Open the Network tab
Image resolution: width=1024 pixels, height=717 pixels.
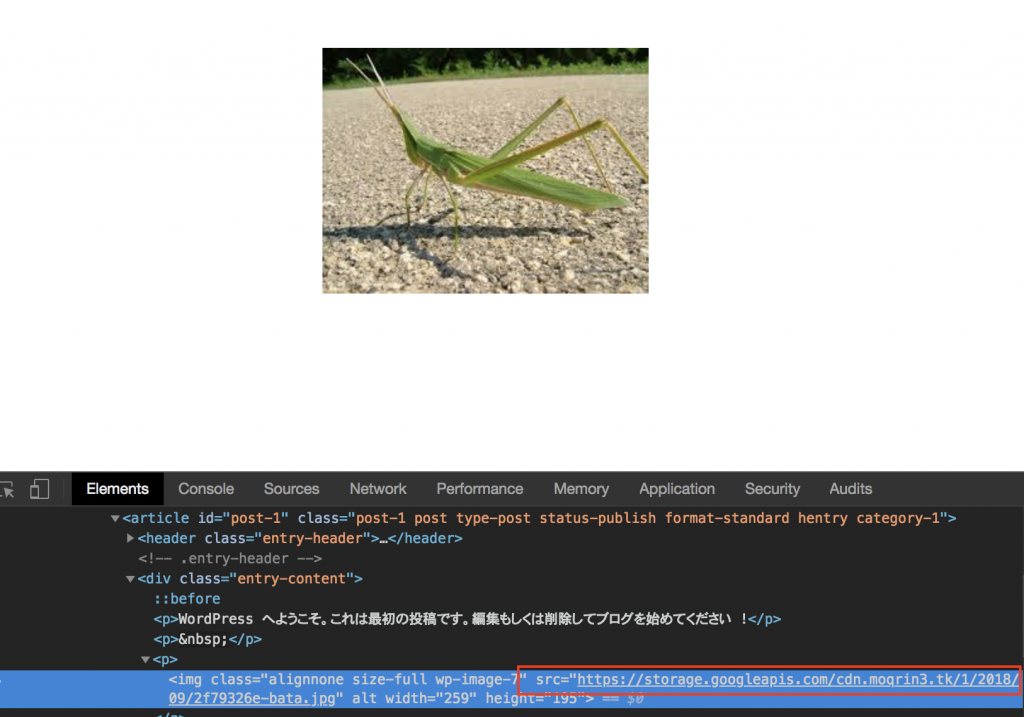click(x=377, y=489)
